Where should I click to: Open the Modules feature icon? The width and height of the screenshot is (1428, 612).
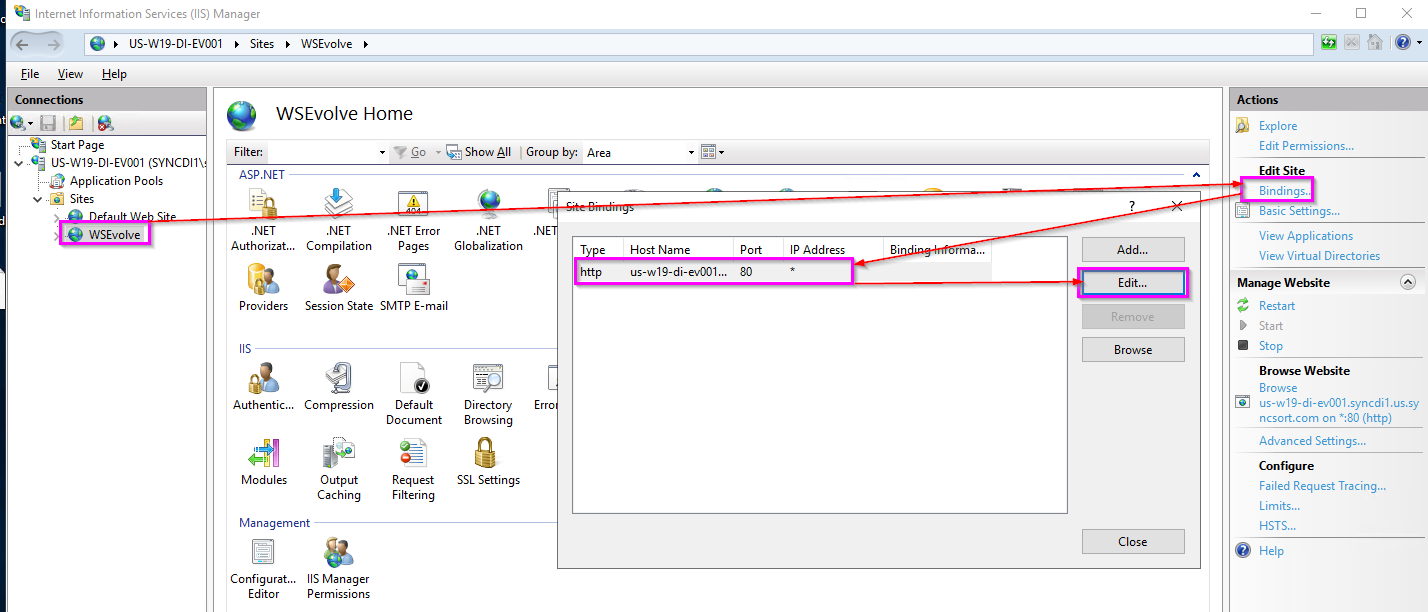click(x=263, y=454)
